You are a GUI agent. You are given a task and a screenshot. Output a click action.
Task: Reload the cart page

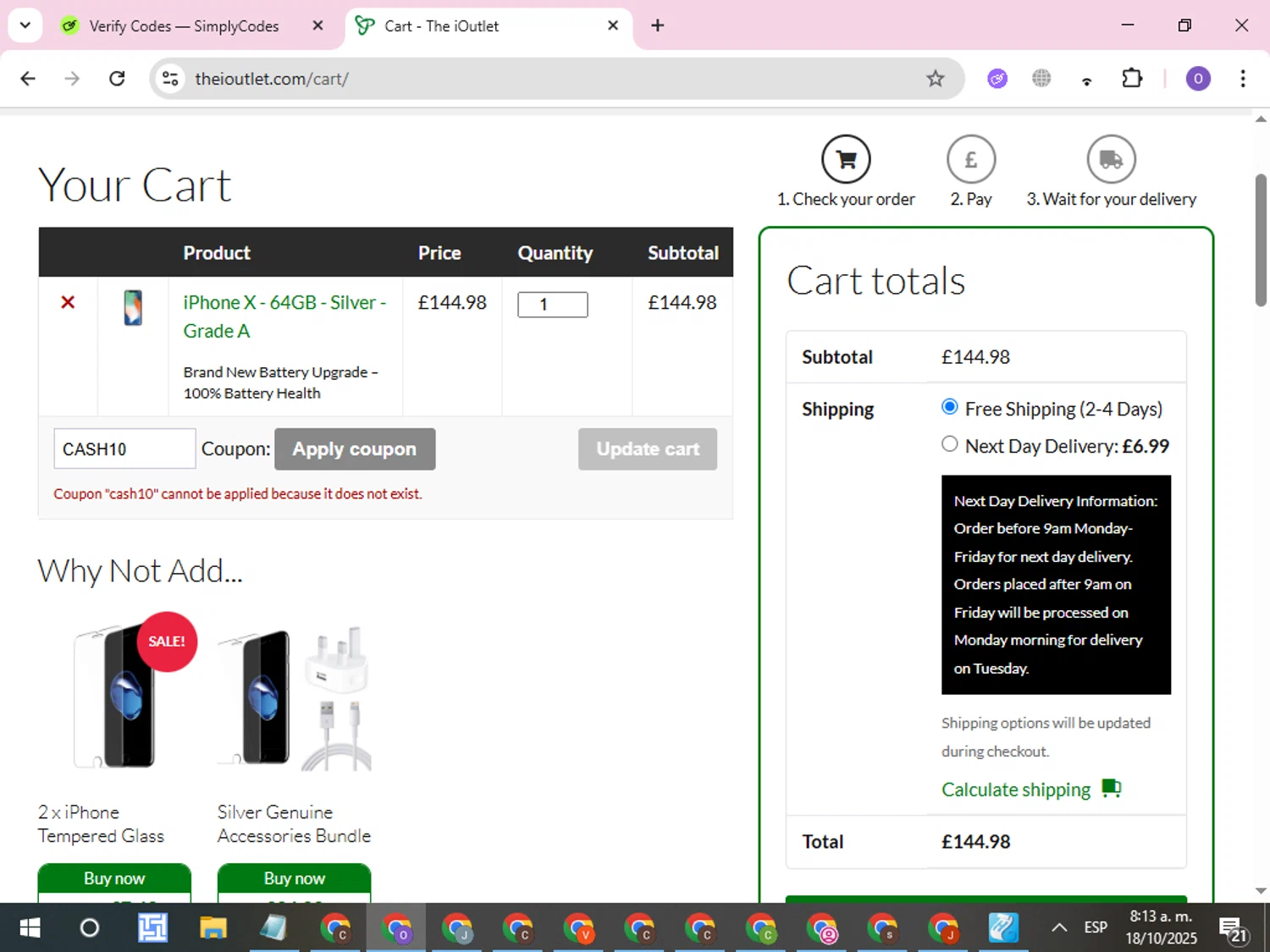pos(117,79)
